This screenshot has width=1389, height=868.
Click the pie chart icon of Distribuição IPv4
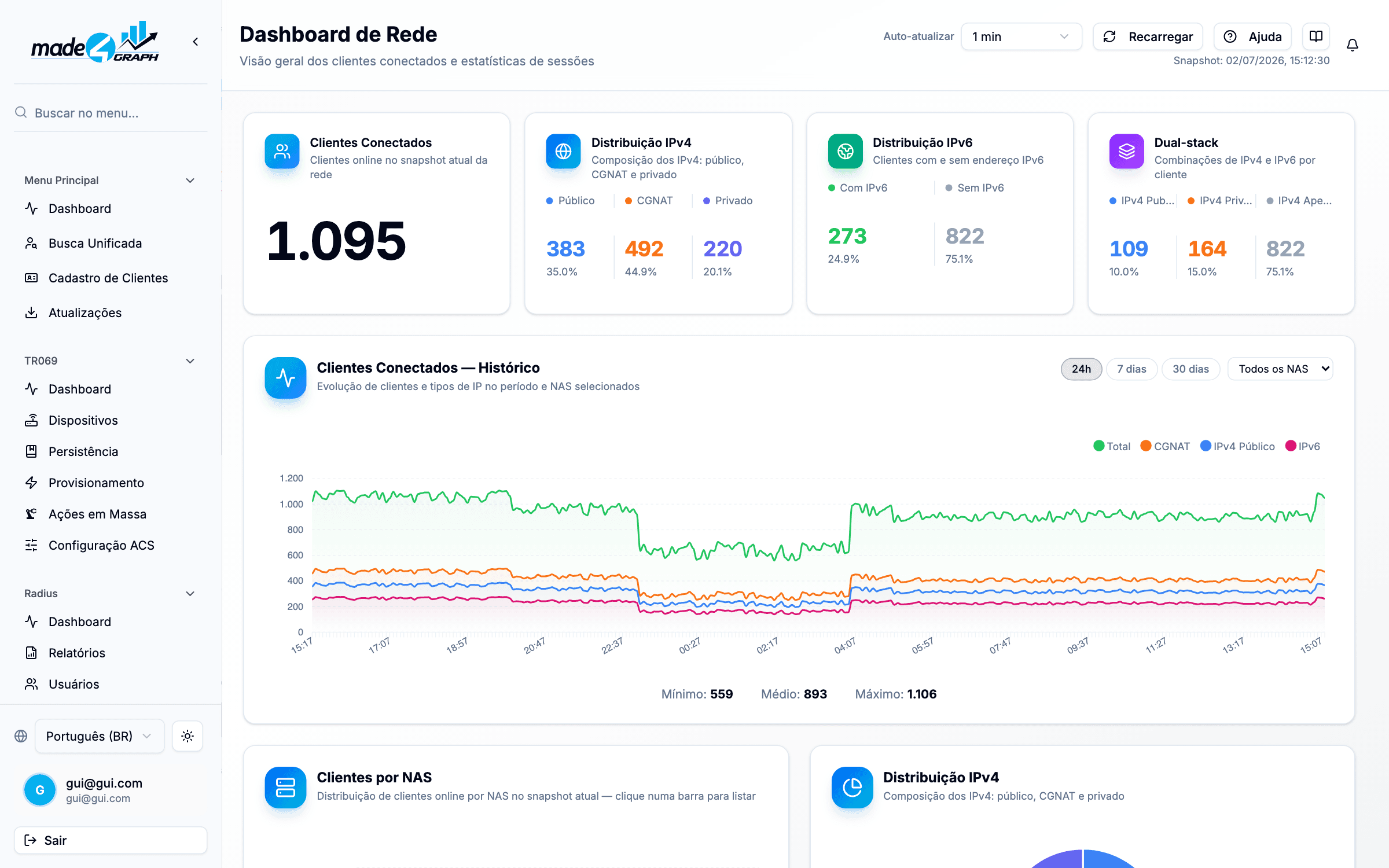click(x=852, y=788)
